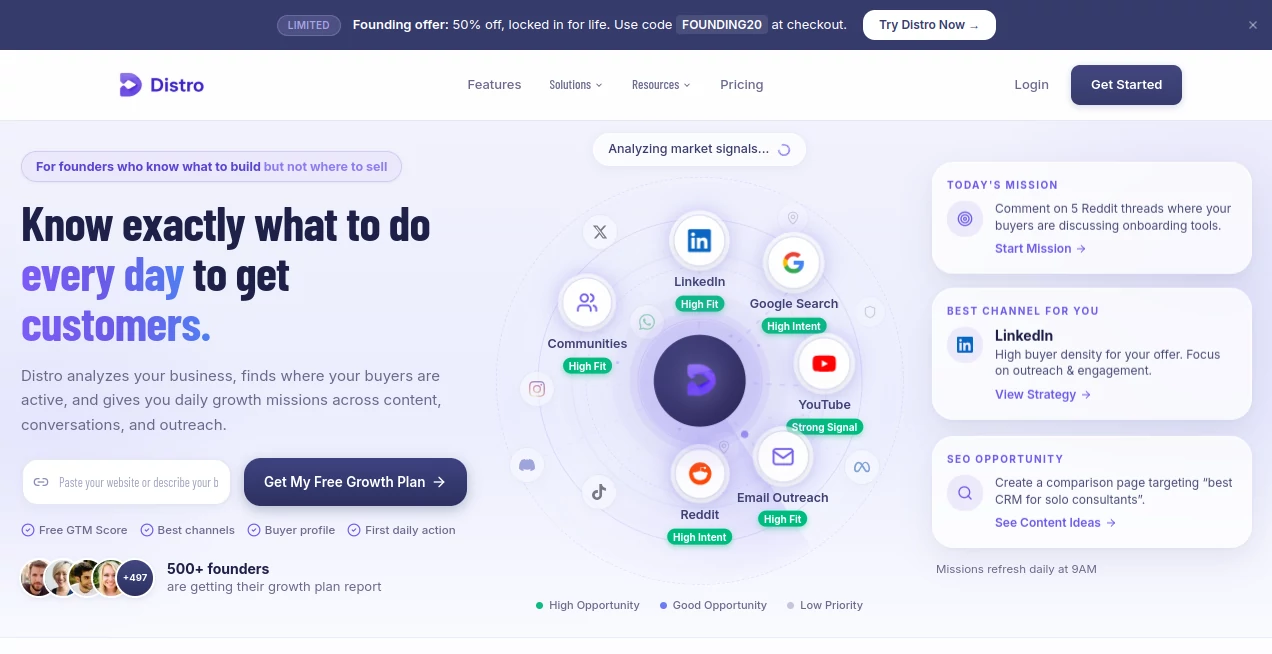Click the Free GTM Score check item
Image resolution: width=1272 pixels, height=654 pixels.
coord(75,530)
